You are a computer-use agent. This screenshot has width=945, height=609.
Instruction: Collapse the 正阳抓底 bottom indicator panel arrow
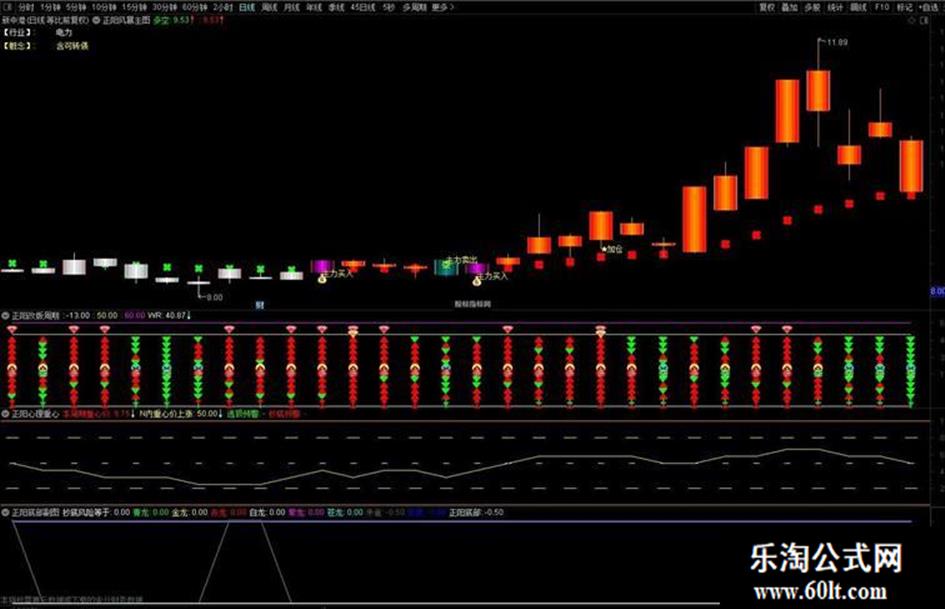tap(5, 512)
